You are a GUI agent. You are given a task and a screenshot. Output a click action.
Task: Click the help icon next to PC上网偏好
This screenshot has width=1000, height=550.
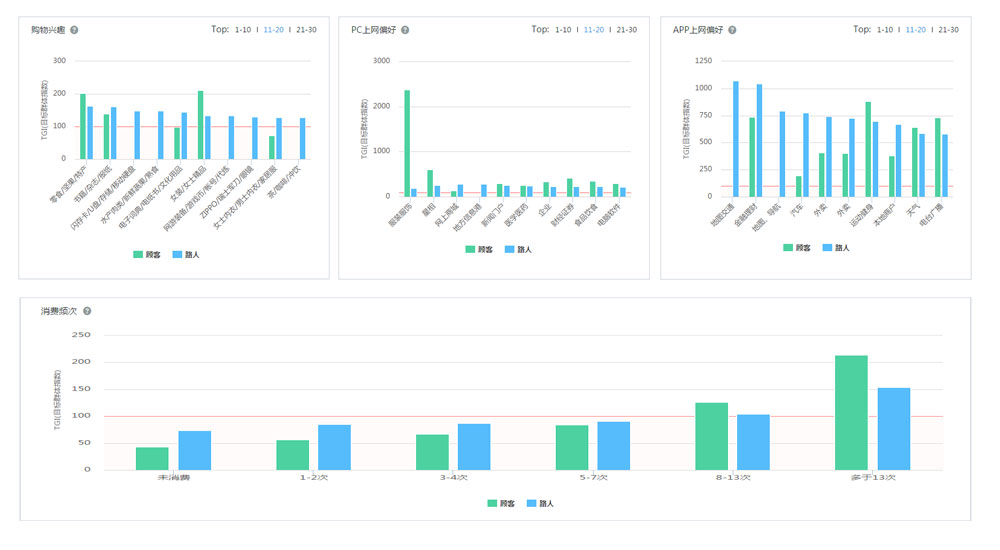pos(405,30)
